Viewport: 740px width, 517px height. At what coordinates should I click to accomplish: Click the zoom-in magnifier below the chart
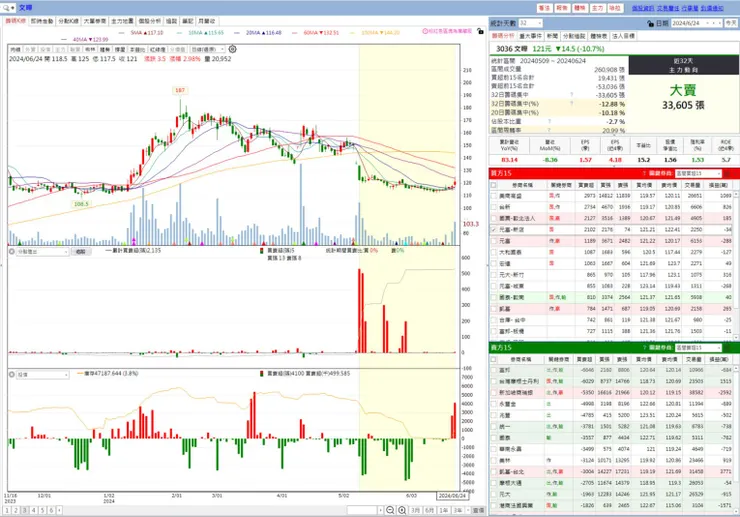point(402,510)
